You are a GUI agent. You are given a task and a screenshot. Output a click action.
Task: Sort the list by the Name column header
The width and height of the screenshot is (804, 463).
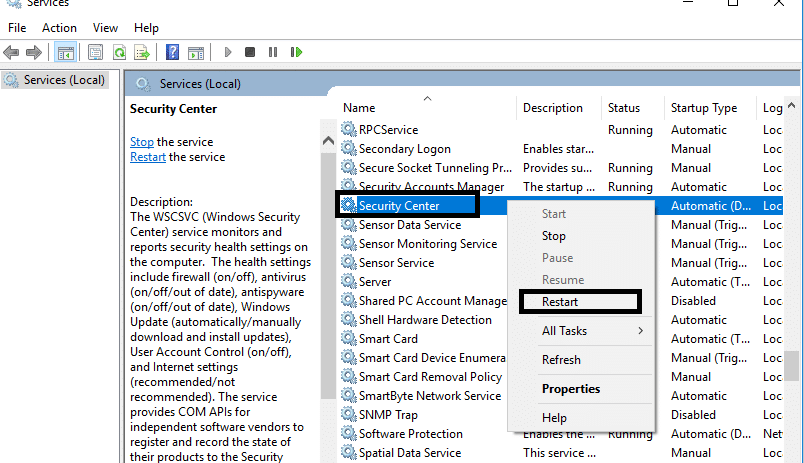tap(359, 108)
